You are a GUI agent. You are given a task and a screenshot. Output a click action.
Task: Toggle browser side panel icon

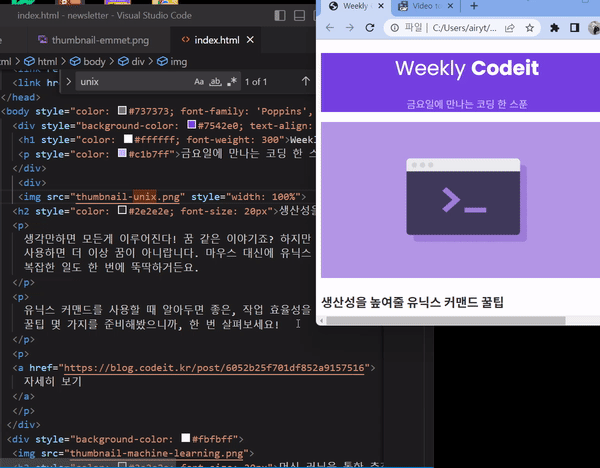click(x=574, y=28)
